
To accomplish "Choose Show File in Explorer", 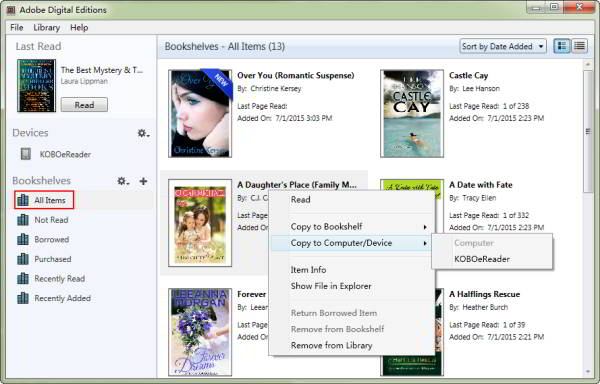I will tap(352, 286).
